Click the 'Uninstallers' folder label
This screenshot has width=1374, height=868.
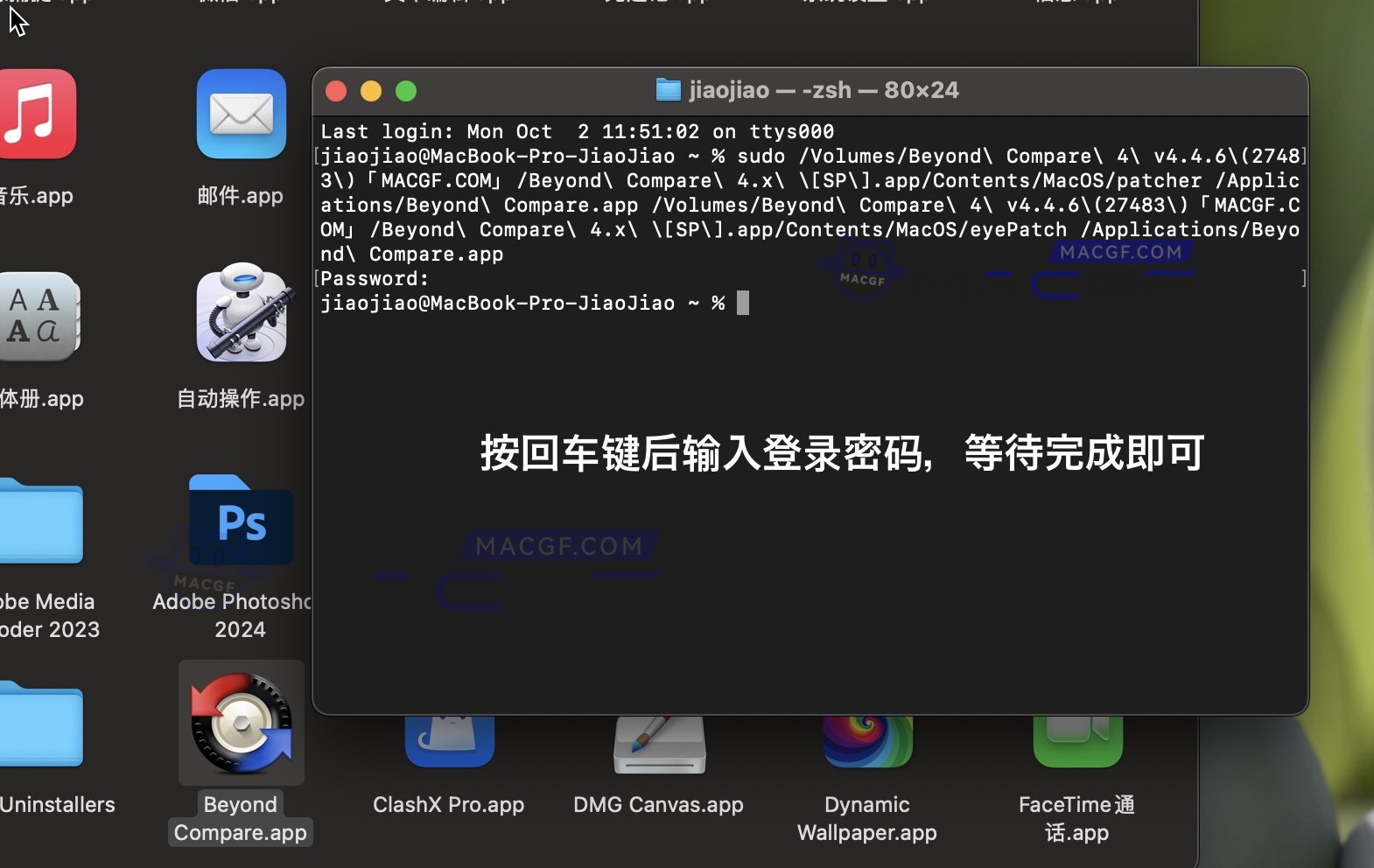(x=58, y=804)
